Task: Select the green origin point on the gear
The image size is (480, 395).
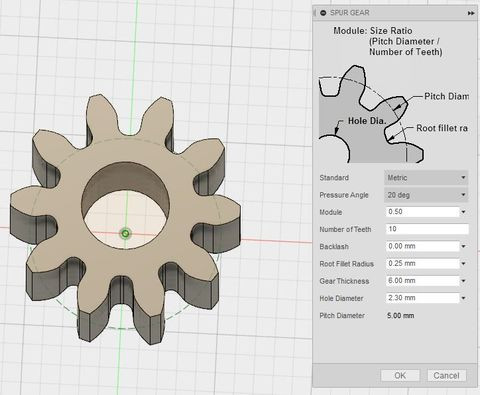Action: coord(125,234)
